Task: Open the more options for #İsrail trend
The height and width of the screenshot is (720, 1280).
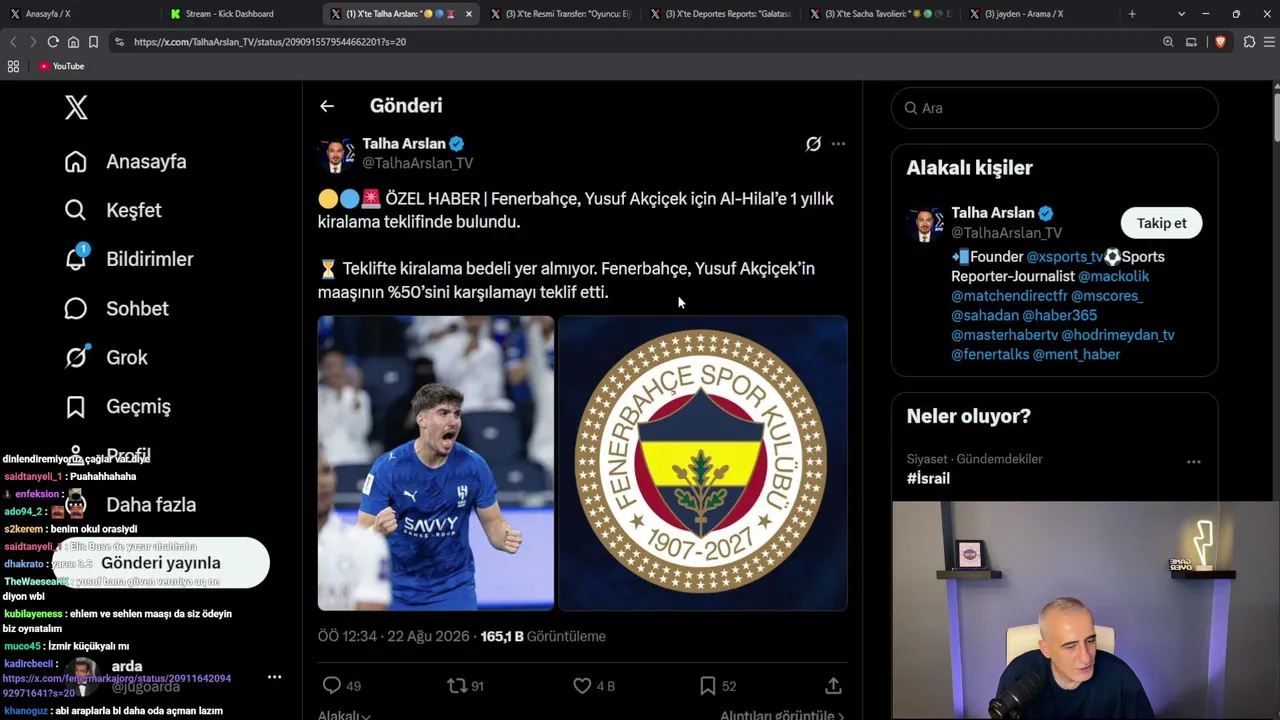Action: tap(1193, 462)
